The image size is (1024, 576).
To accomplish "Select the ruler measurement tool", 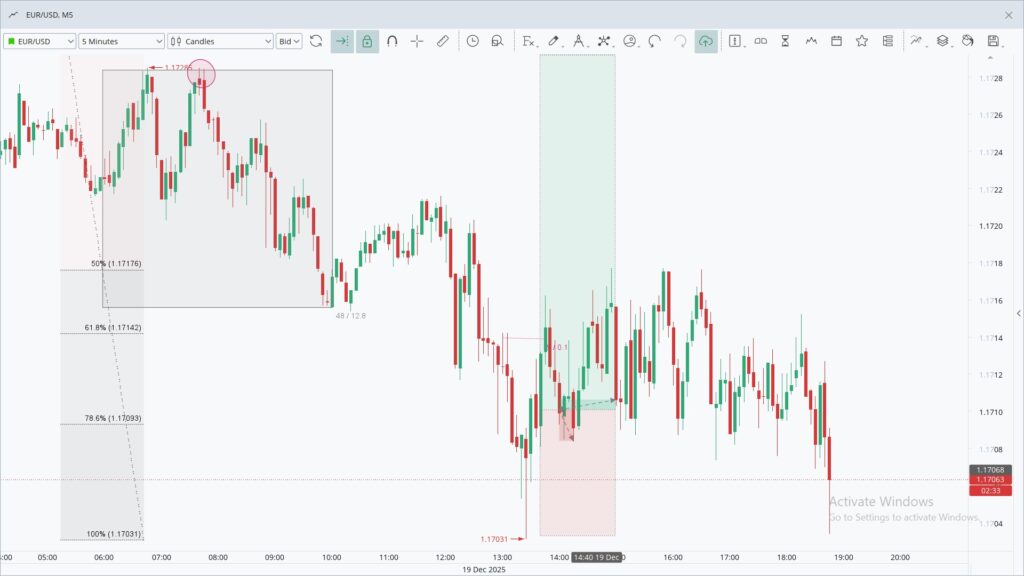I will pos(443,41).
